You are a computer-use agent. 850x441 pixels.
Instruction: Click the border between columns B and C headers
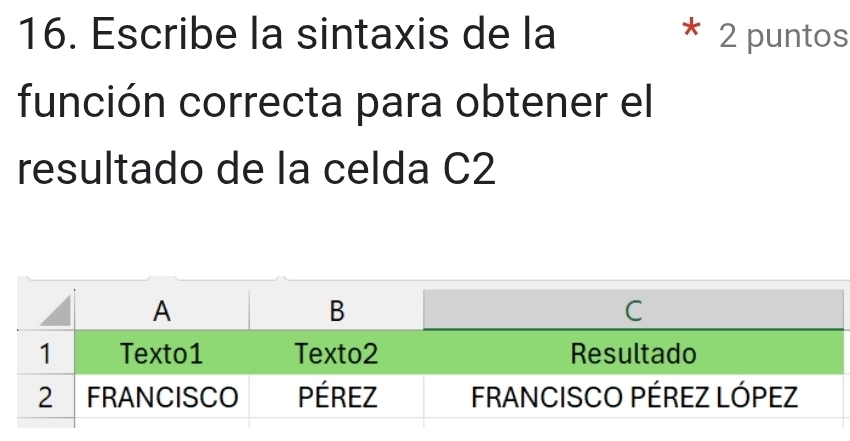coord(423,310)
